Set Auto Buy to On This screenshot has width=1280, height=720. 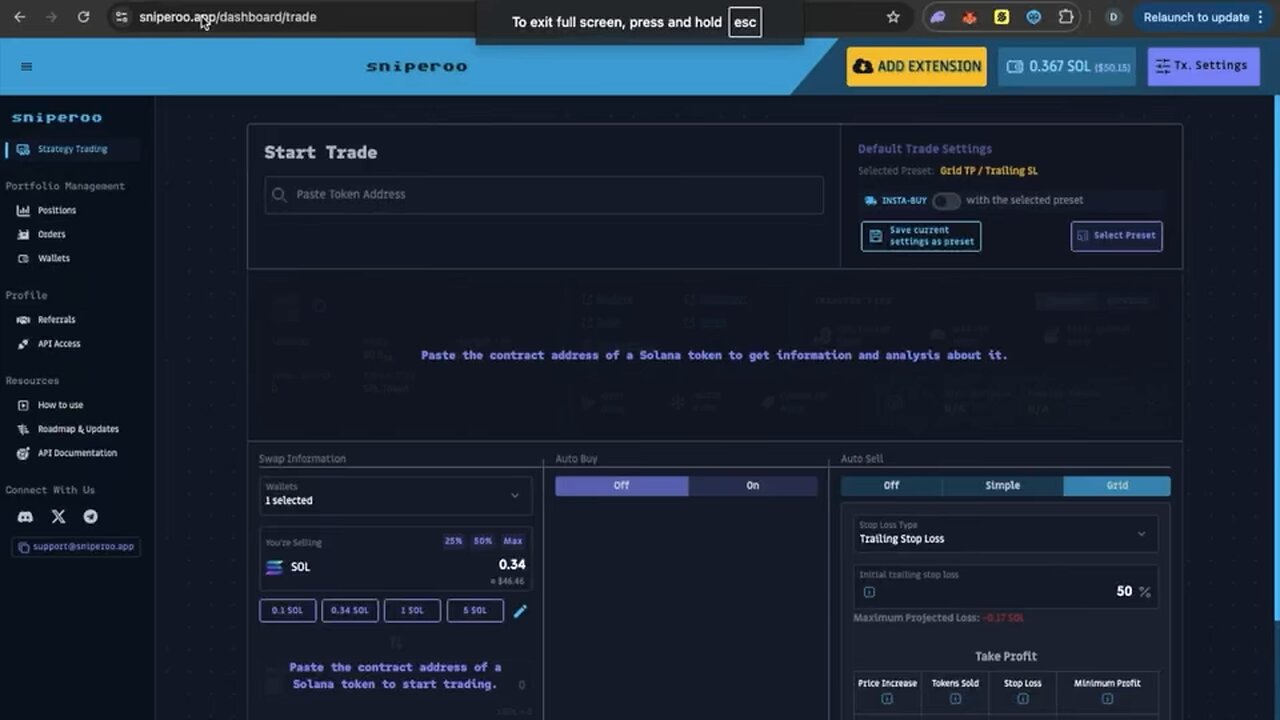click(753, 486)
